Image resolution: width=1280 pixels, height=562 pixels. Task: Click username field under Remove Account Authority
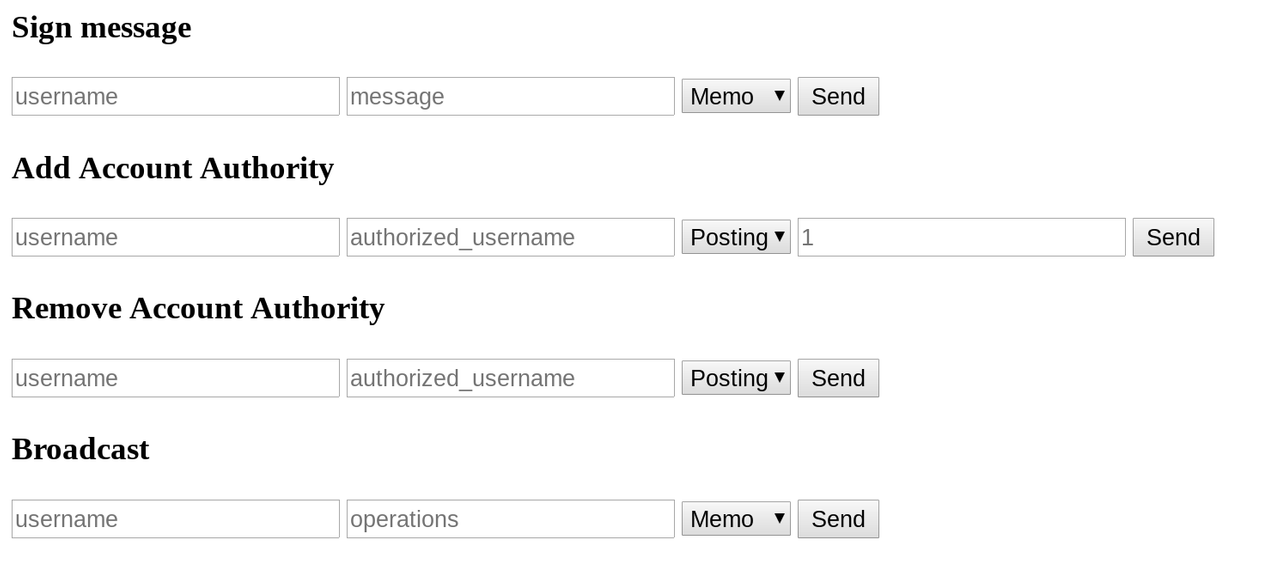click(x=175, y=378)
